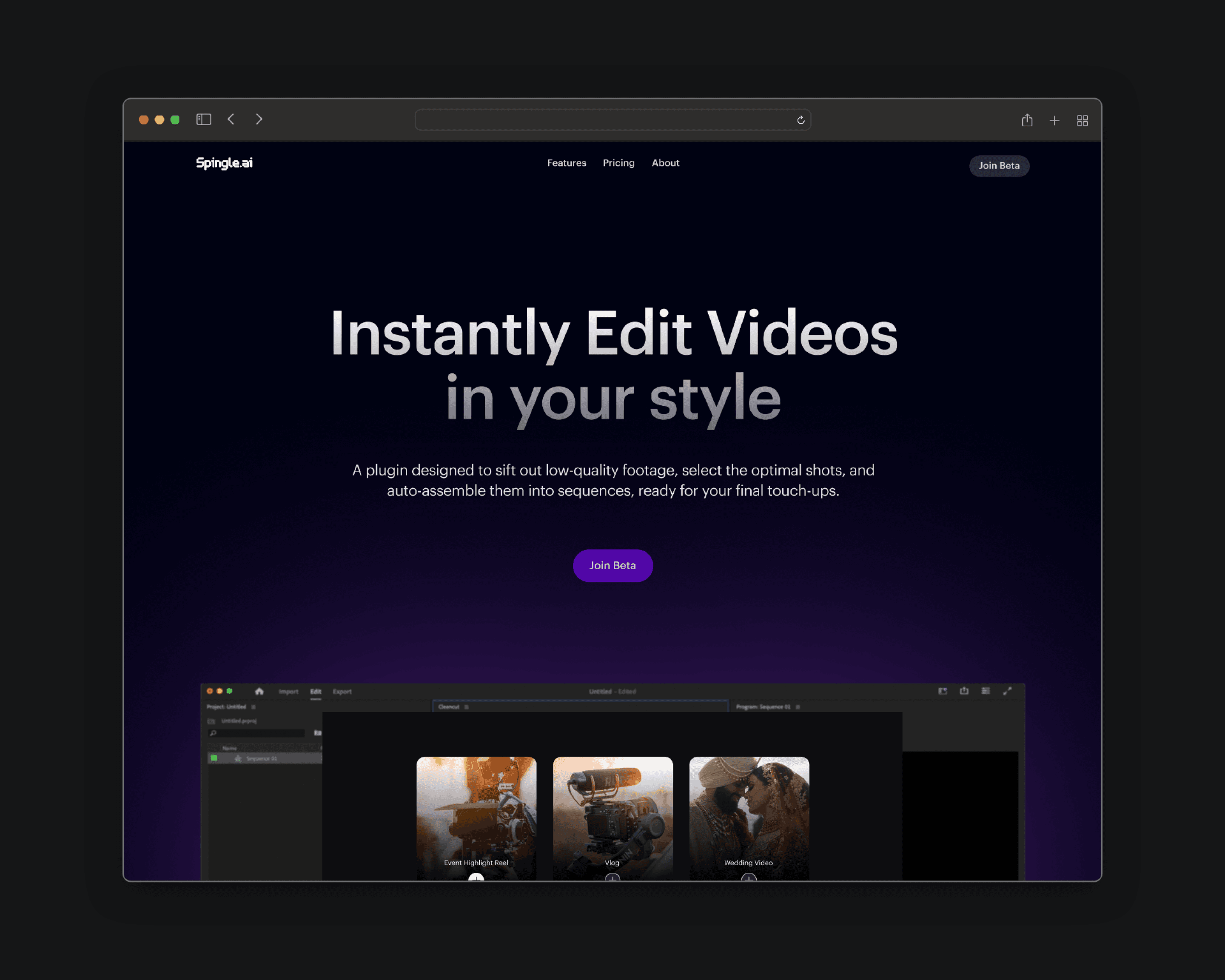Image resolution: width=1225 pixels, height=980 pixels.
Task: Click the browser address bar
Action: [x=612, y=120]
